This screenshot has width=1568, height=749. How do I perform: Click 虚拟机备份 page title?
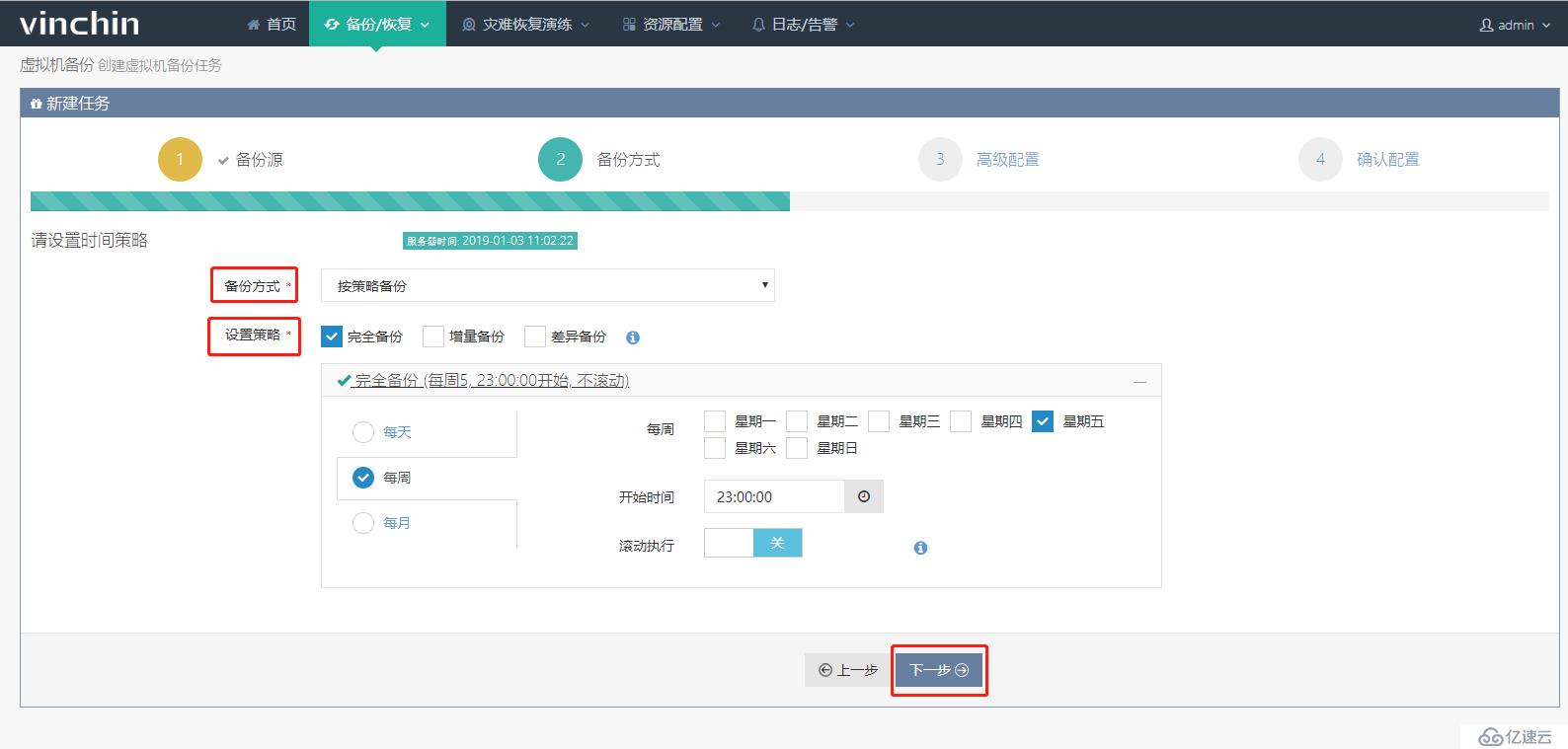56,65
